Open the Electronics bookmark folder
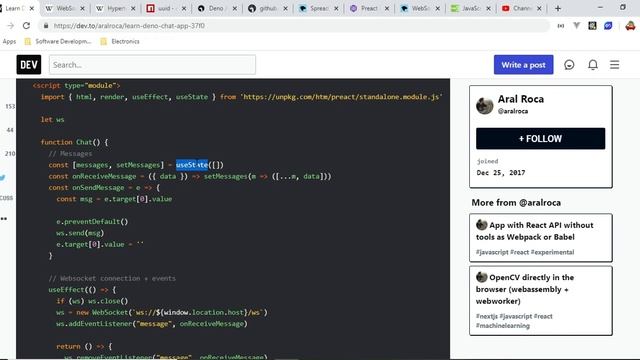 click(x=120, y=41)
